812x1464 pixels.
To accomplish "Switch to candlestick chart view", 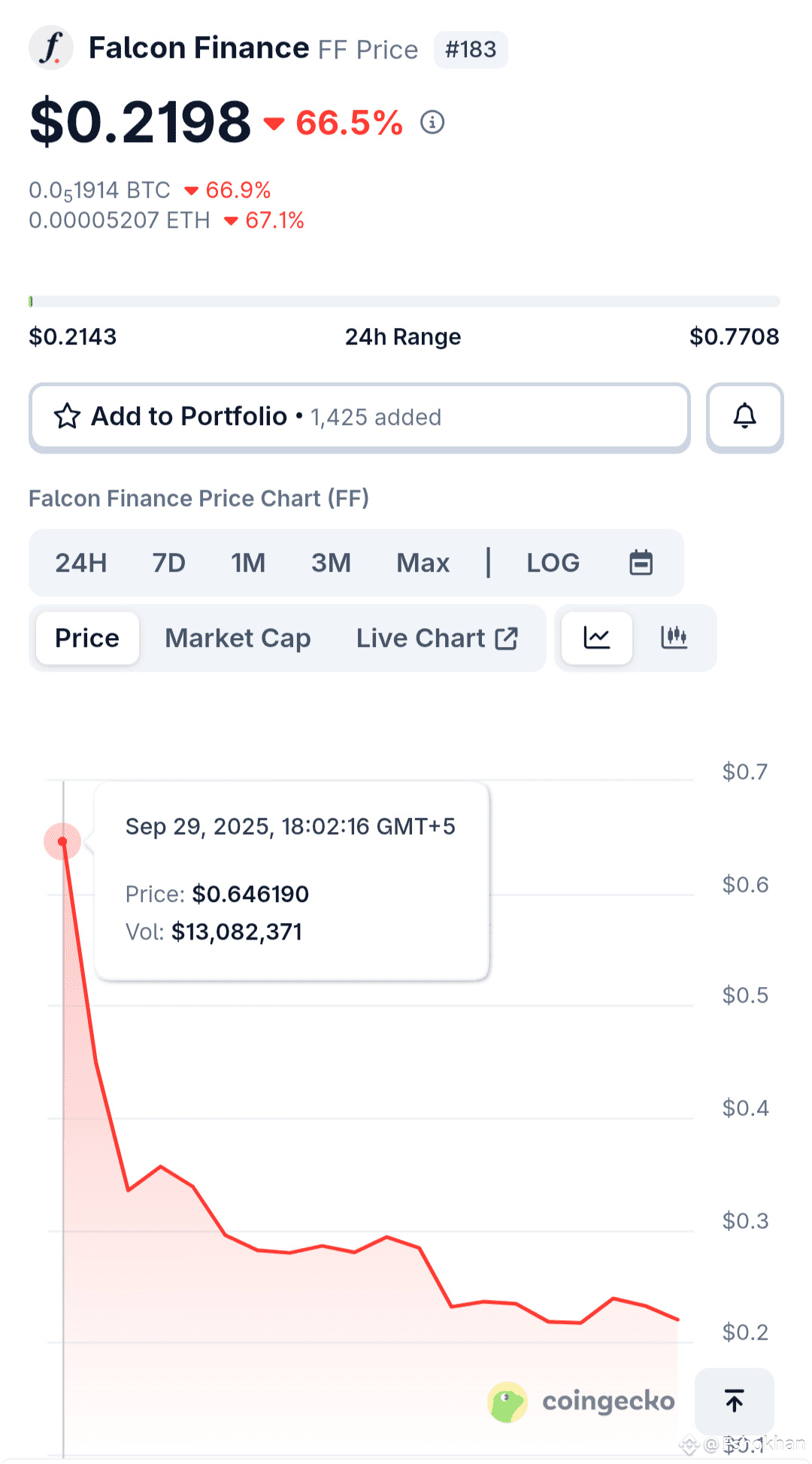I will [x=674, y=638].
